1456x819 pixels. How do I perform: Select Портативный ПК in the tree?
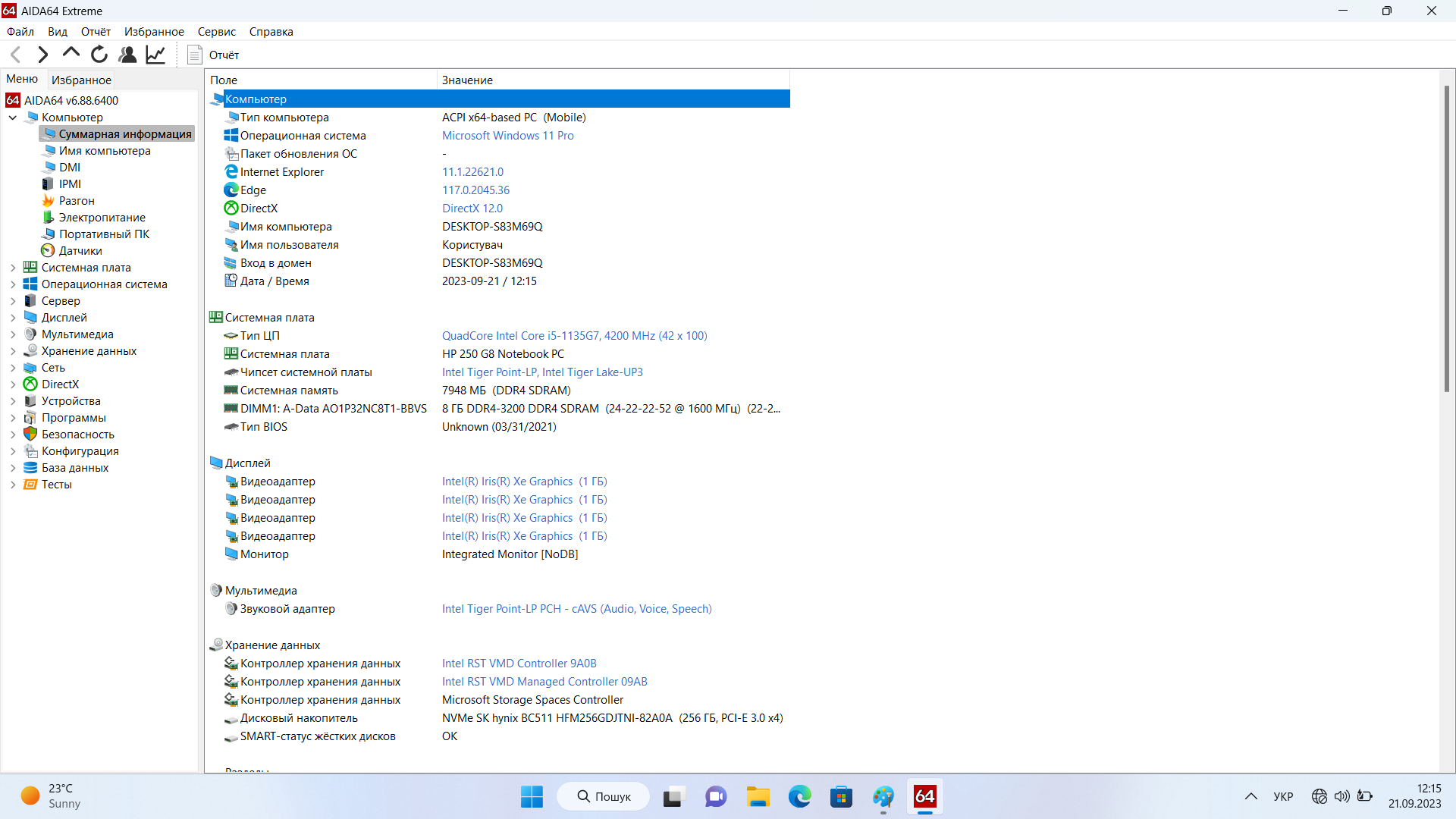tap(104, 234)
